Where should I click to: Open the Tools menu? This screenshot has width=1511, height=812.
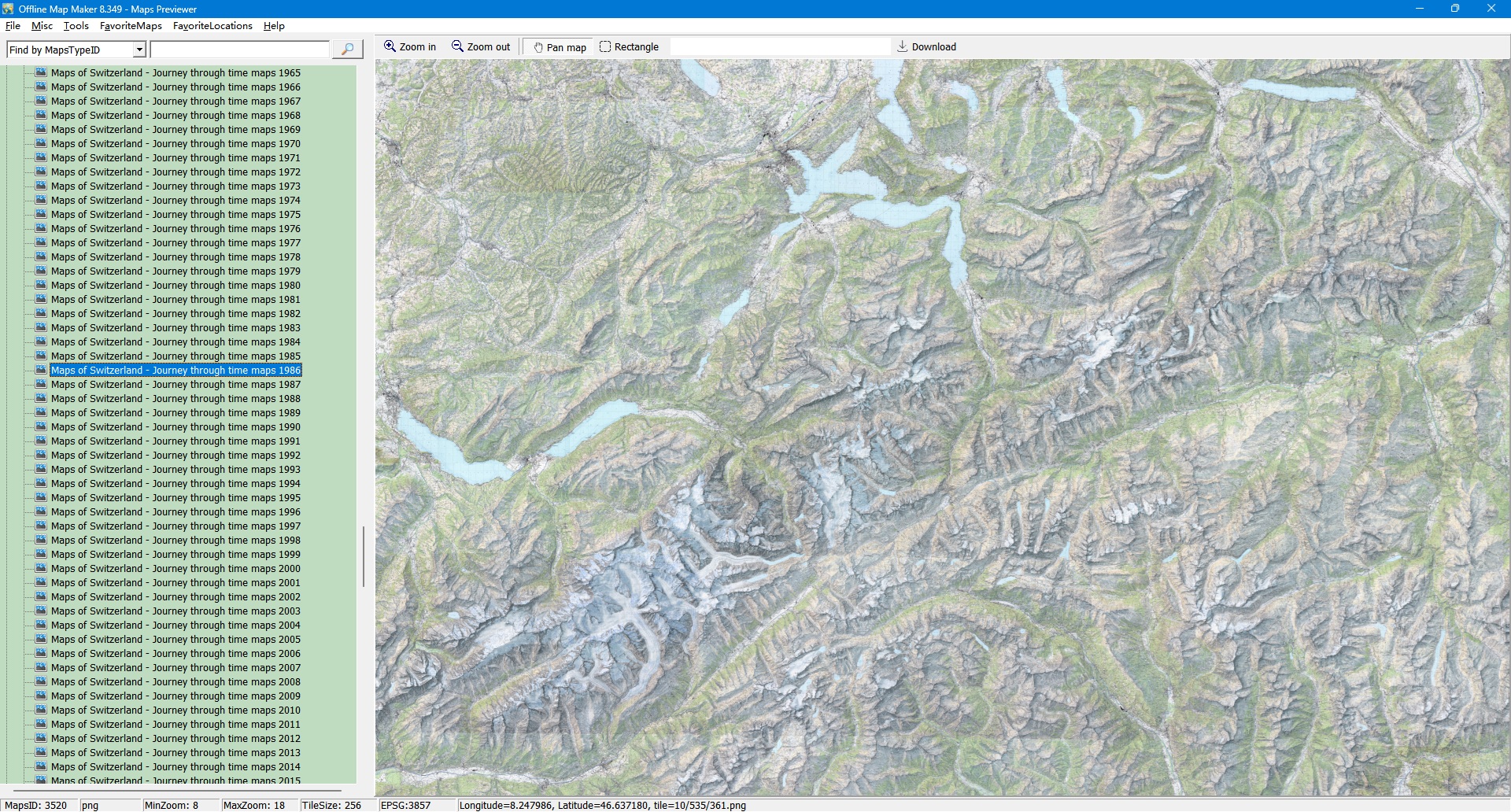pyautogui.click(x=76, y=26)
